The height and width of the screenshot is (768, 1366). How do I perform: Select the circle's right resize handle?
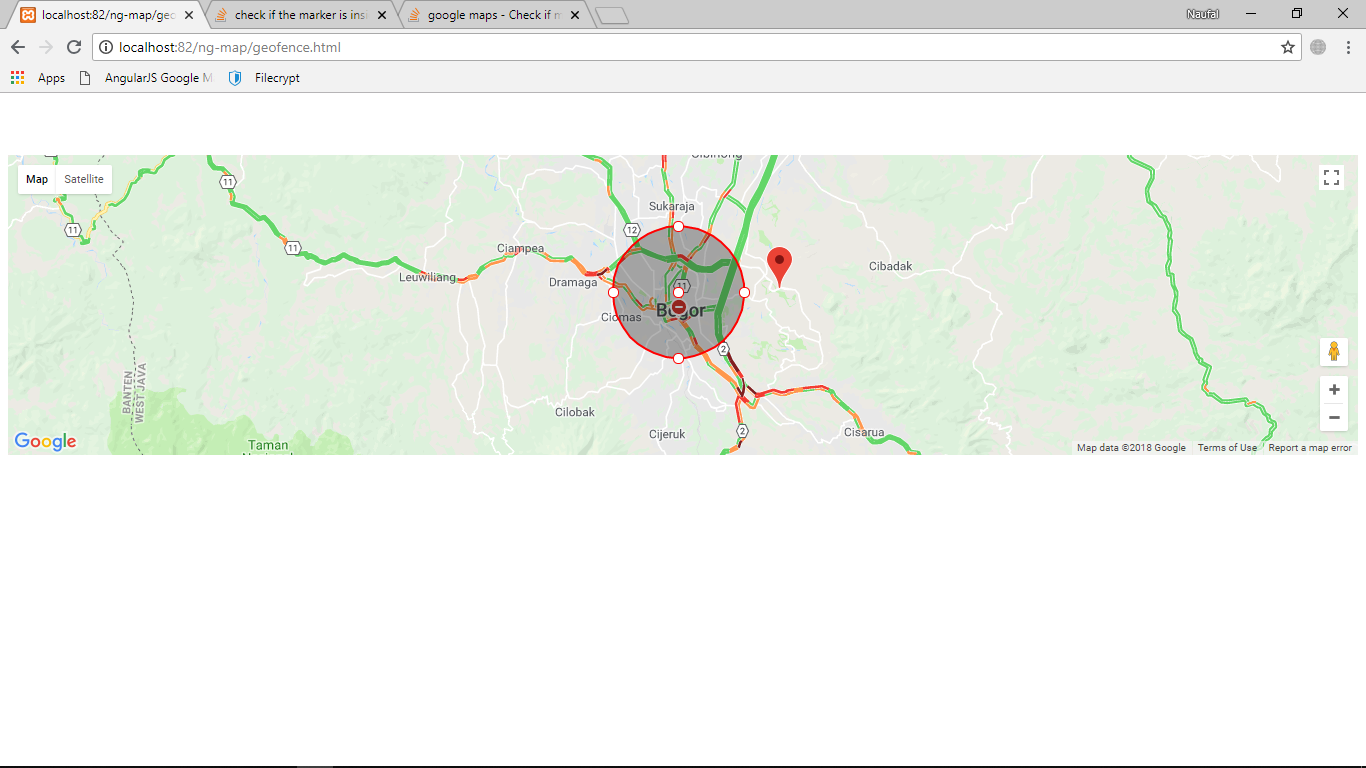(x=744, y=292)
